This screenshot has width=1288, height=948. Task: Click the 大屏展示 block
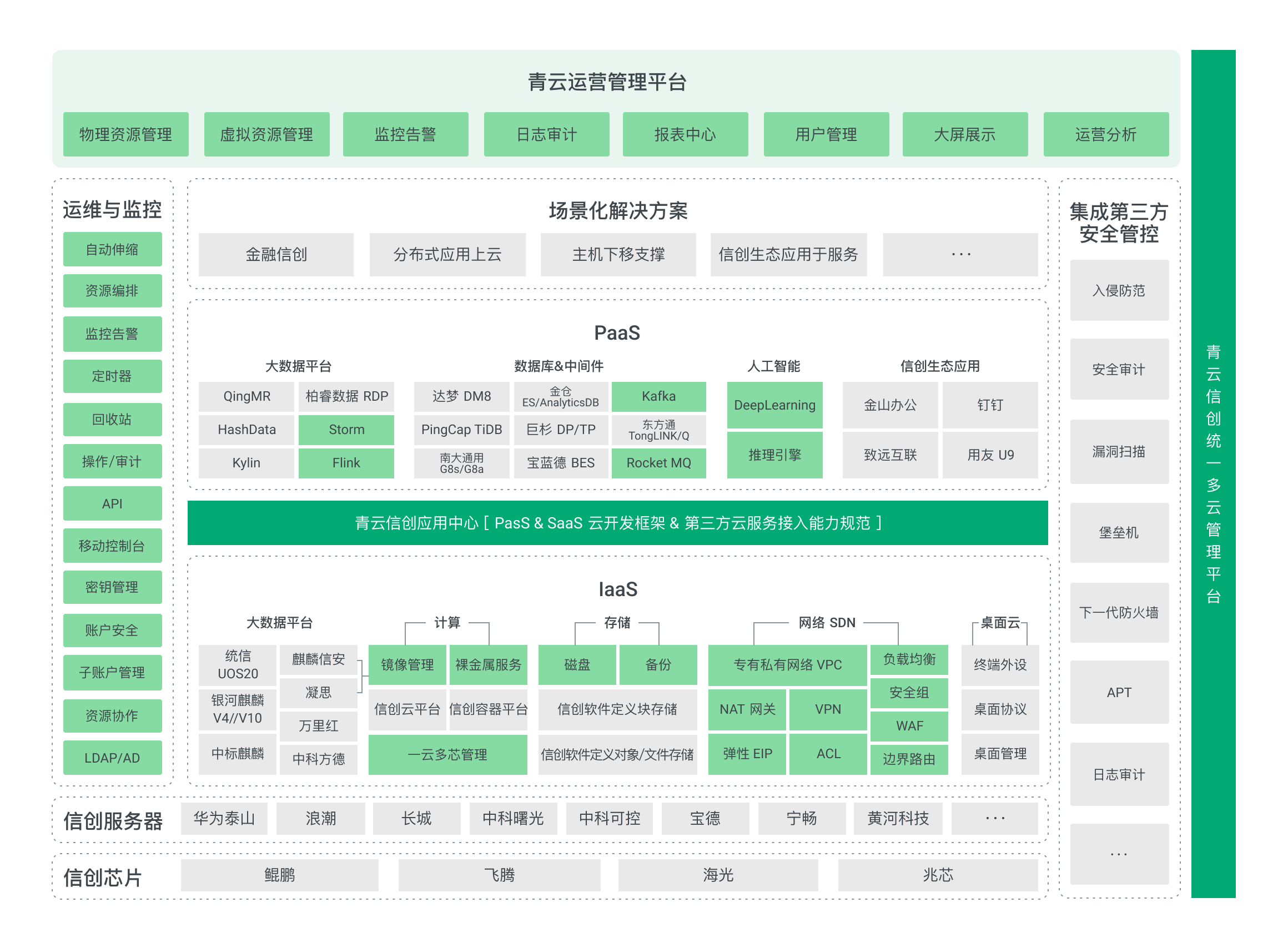[x=965, y=134]
